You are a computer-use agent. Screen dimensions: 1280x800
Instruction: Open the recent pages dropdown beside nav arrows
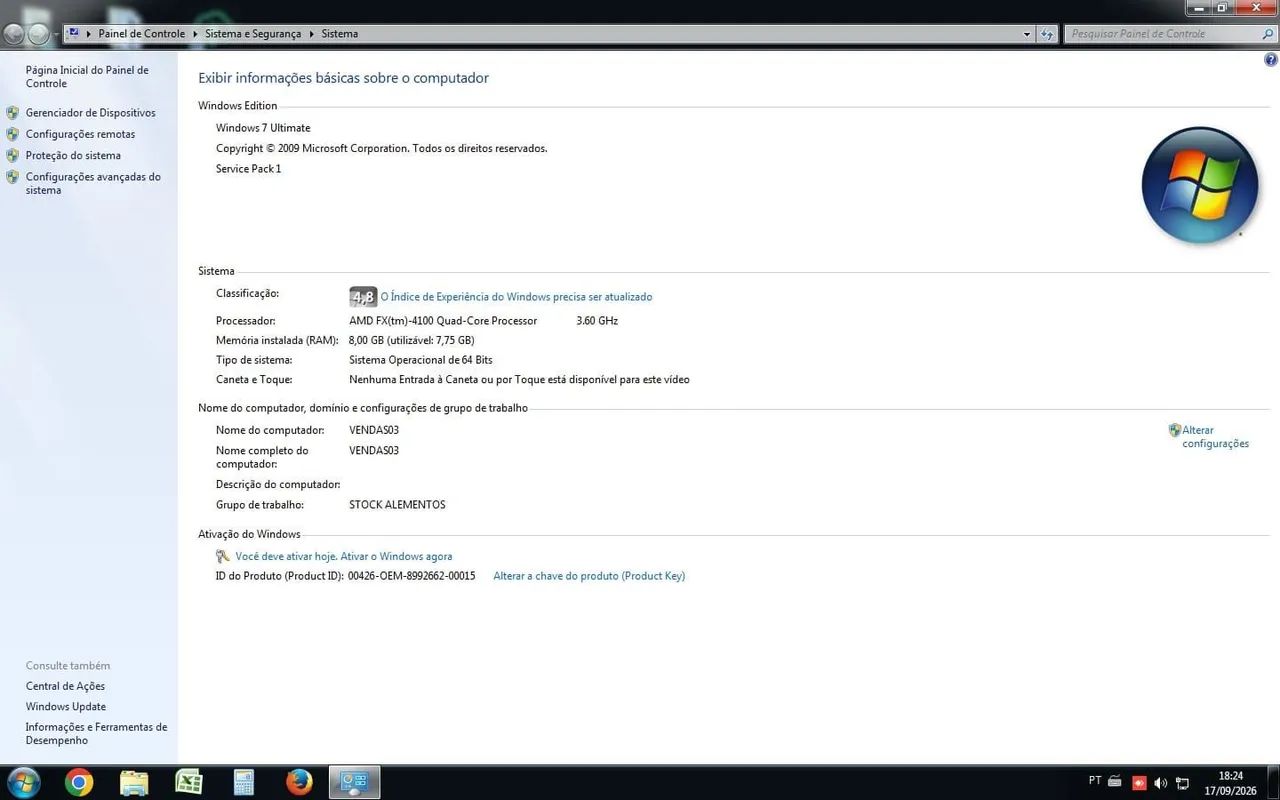(x=56, y=34)
